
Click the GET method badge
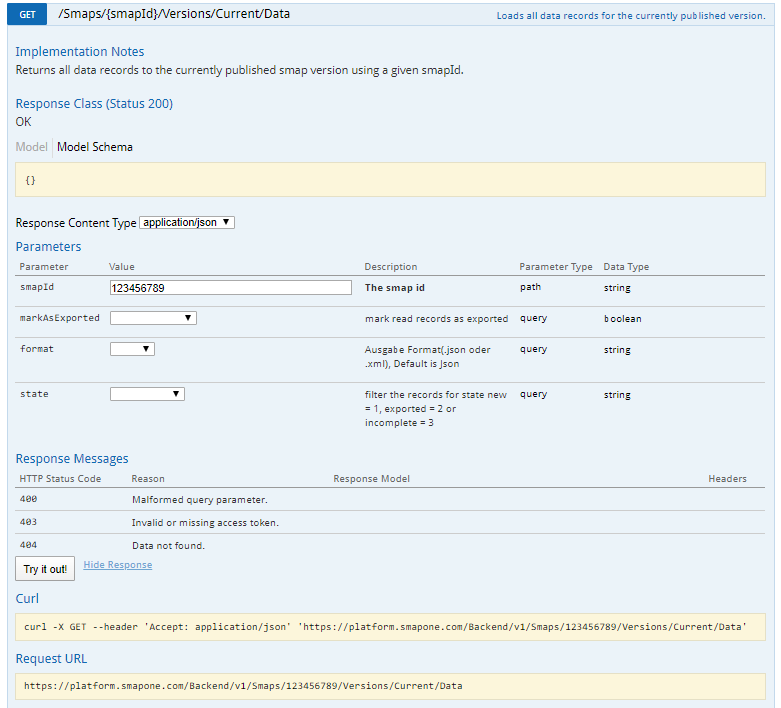[x=27, y=14]
